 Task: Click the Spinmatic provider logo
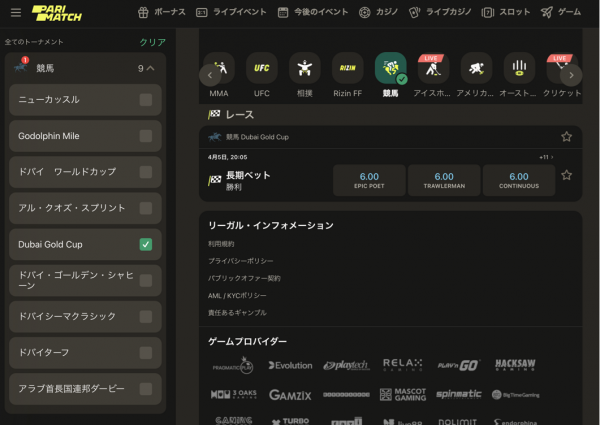pyautogui.click(x=459, y=394)
